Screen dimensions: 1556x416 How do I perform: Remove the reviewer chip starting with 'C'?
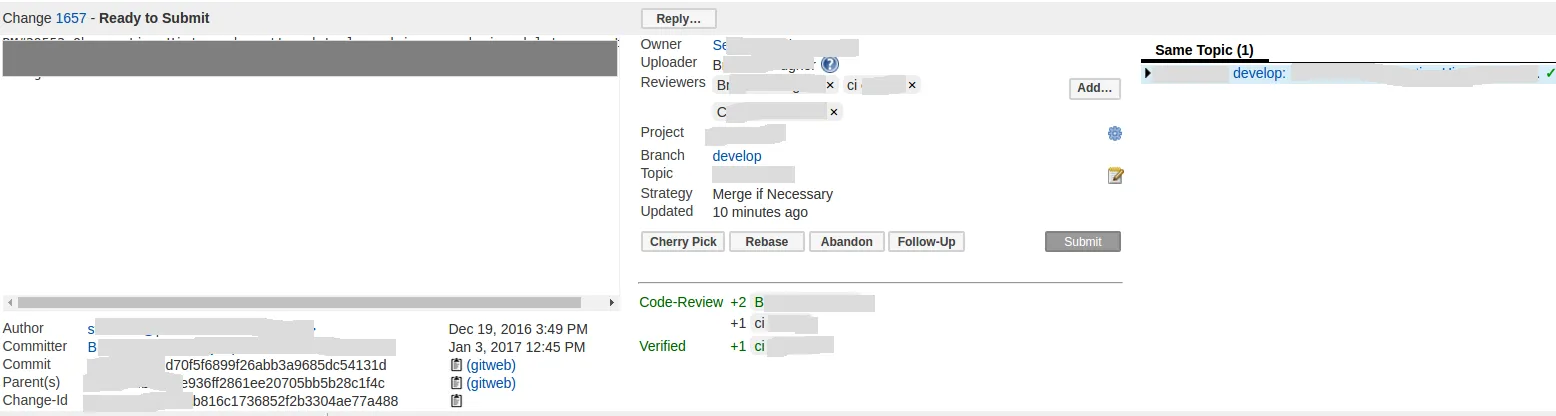[x=833, y=112]
